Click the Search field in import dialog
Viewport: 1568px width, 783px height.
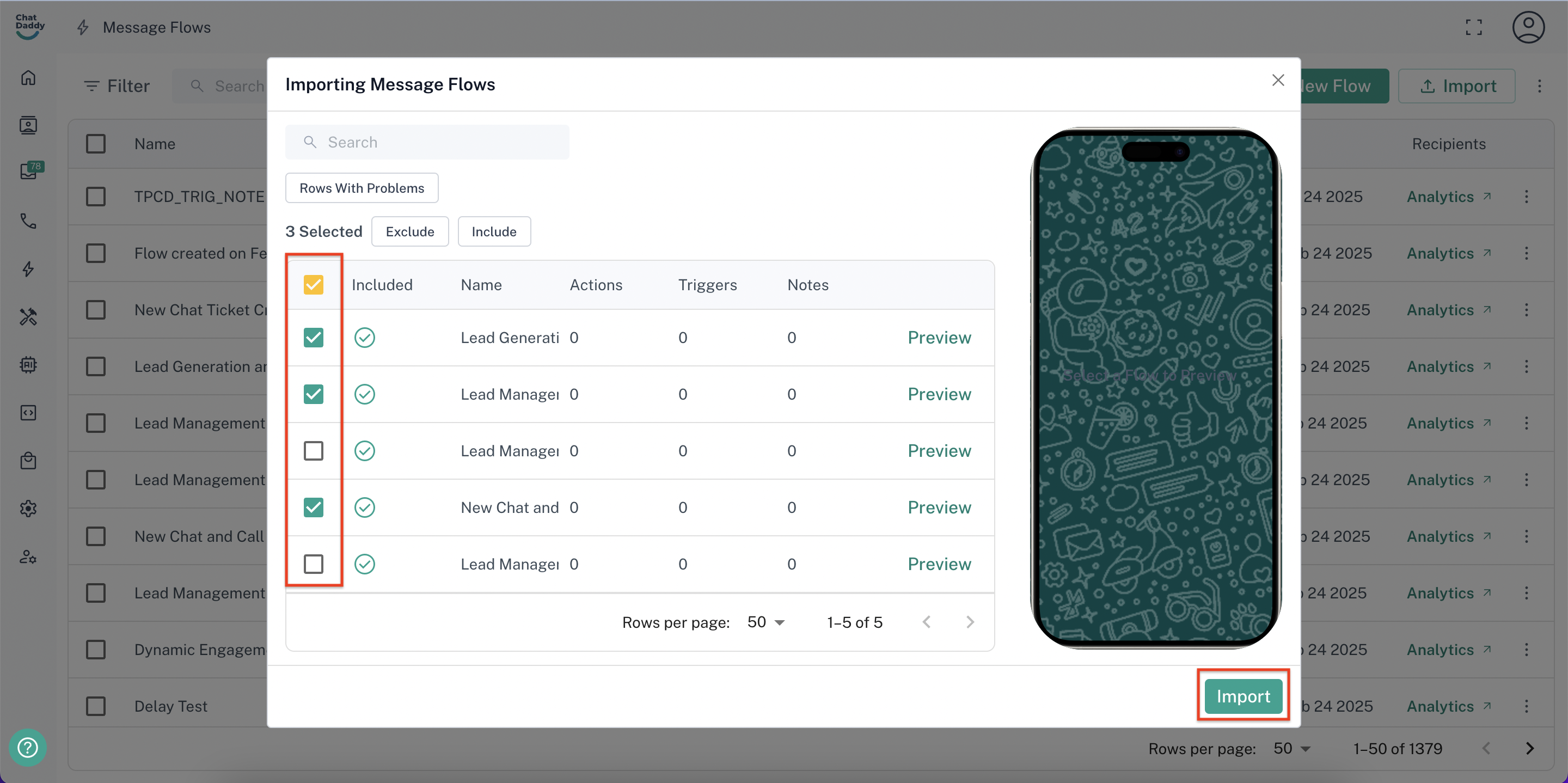pos(427,142)
